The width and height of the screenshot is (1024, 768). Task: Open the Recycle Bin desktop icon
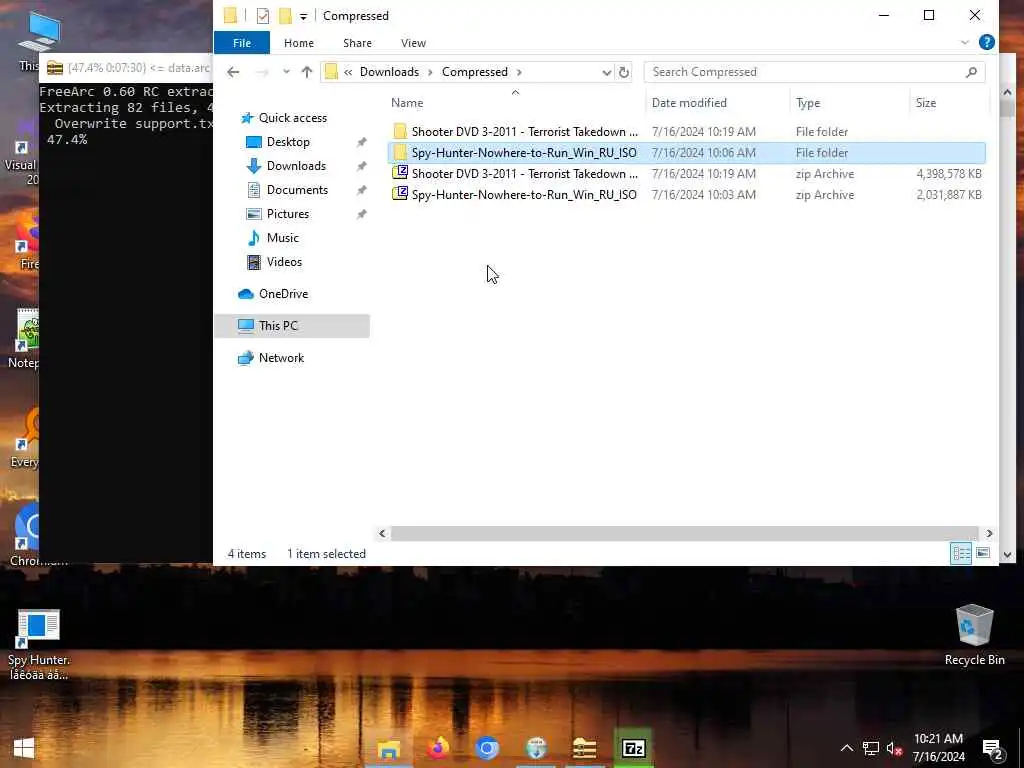(974, 635)
